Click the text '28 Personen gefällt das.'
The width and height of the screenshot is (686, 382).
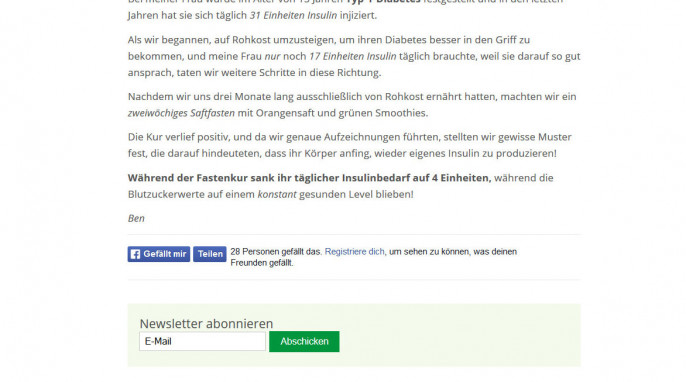[276, 252]
